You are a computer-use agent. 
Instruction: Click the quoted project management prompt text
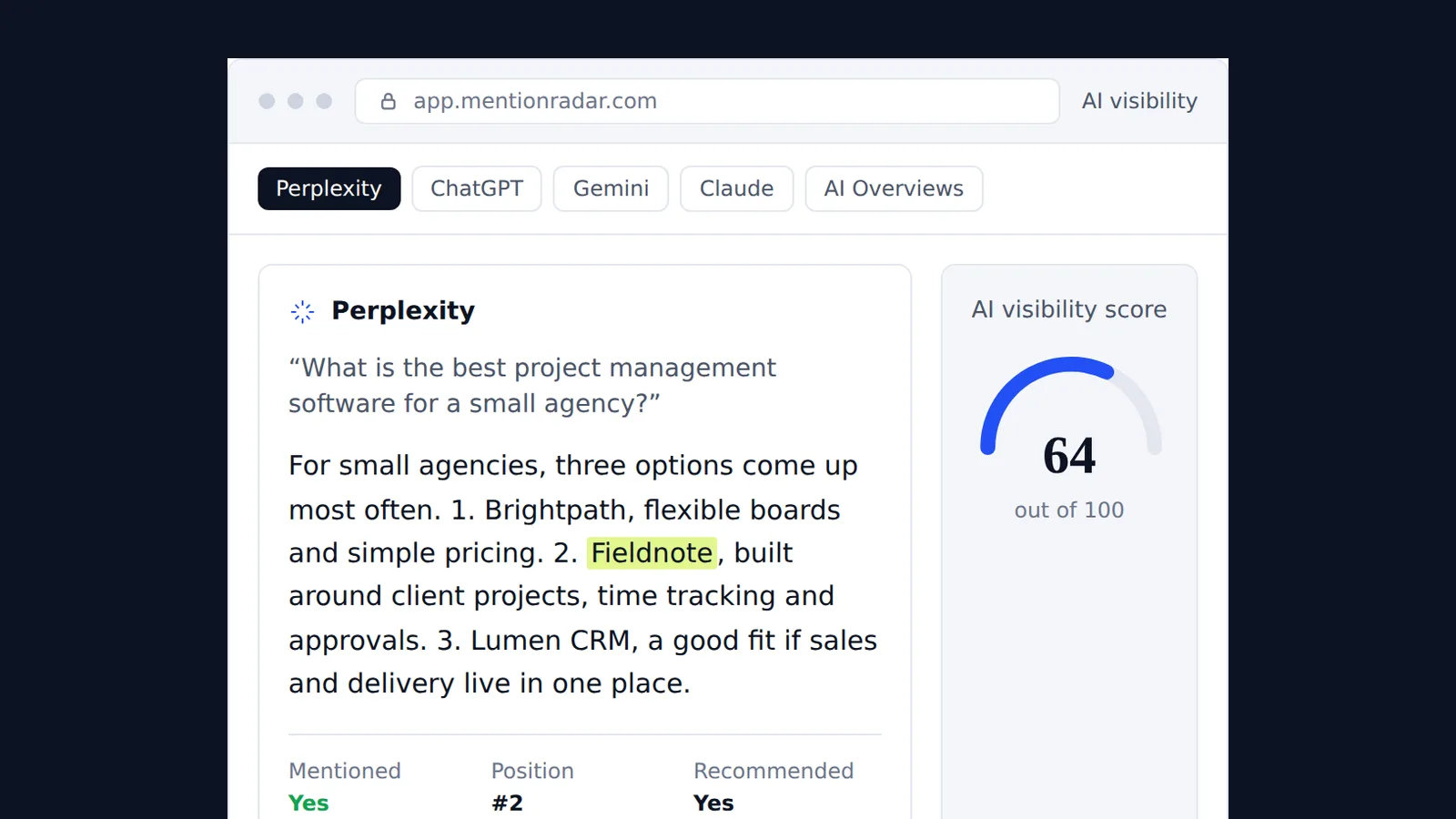pos(532,385)
